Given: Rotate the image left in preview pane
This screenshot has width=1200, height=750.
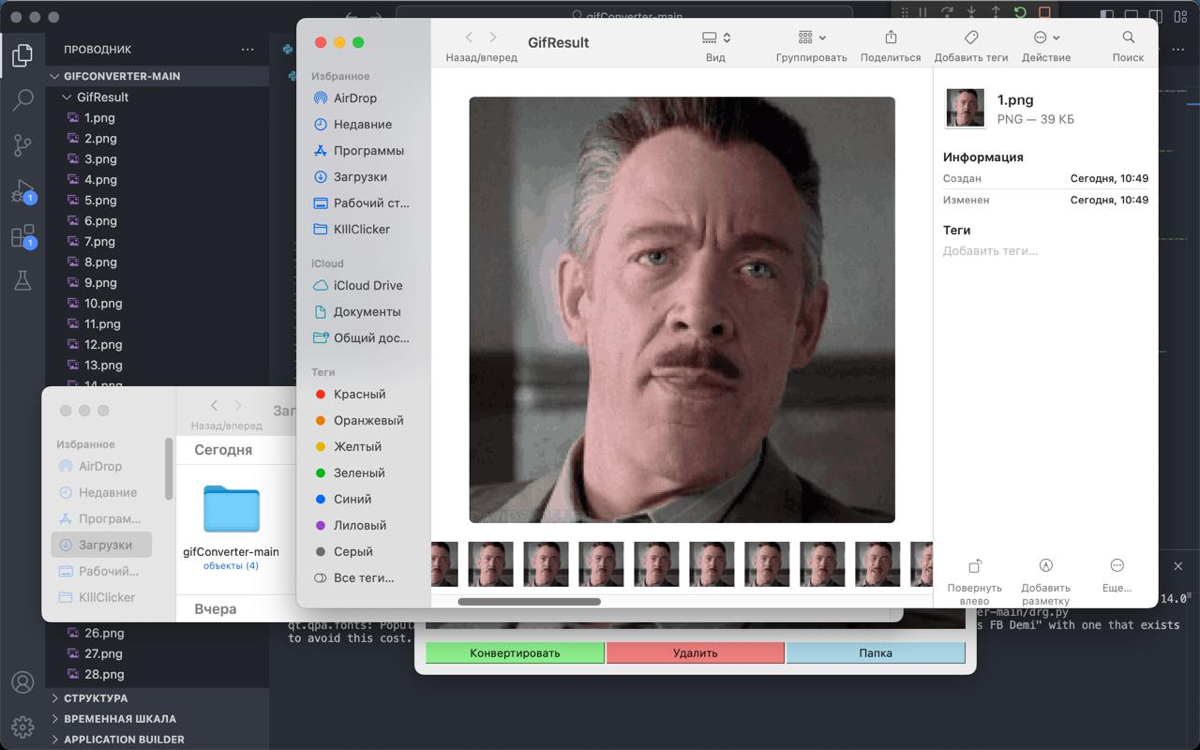Looking at the screenshot, I should point(974,566).
